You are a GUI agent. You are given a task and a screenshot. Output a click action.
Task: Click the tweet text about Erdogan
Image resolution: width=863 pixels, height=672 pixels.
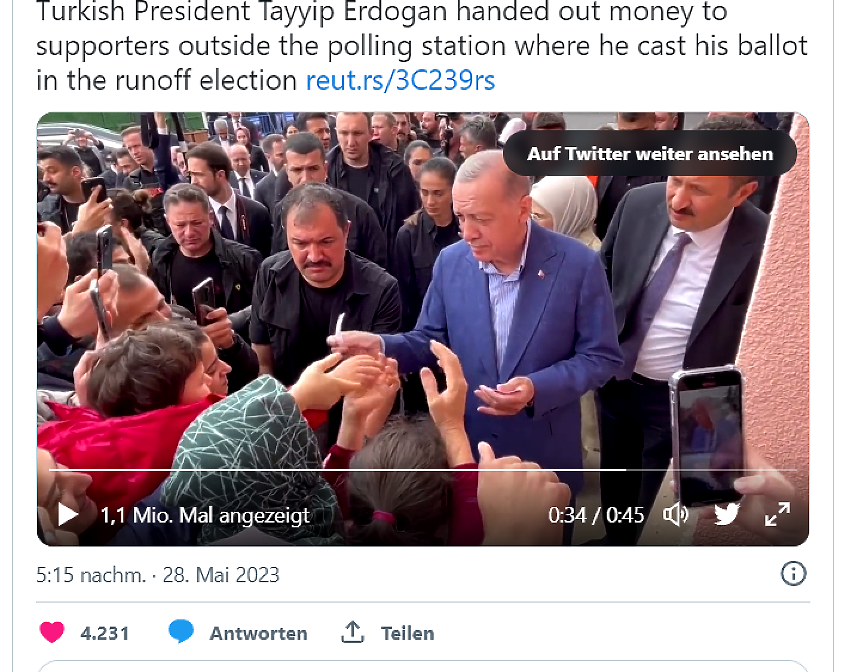tap(422, 46)
